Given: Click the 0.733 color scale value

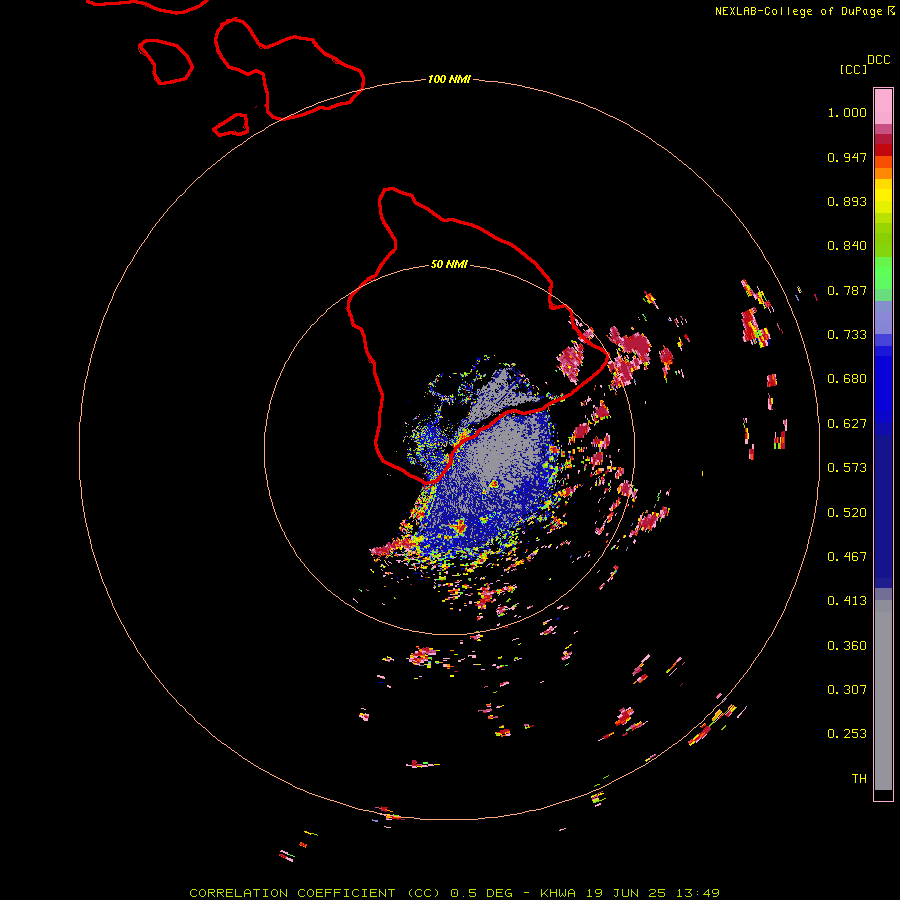Looking at the screenshot, I should [x=847, y=335].
